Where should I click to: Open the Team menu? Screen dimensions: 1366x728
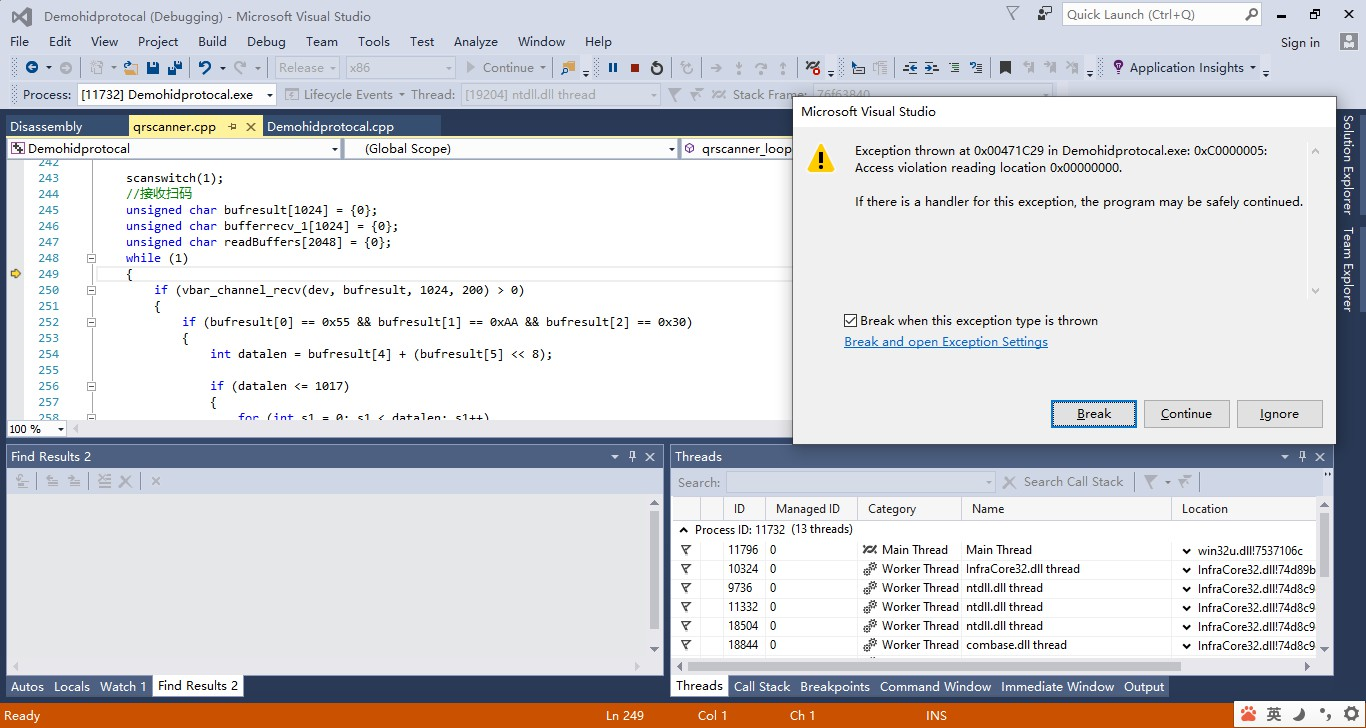coord(322,41)
